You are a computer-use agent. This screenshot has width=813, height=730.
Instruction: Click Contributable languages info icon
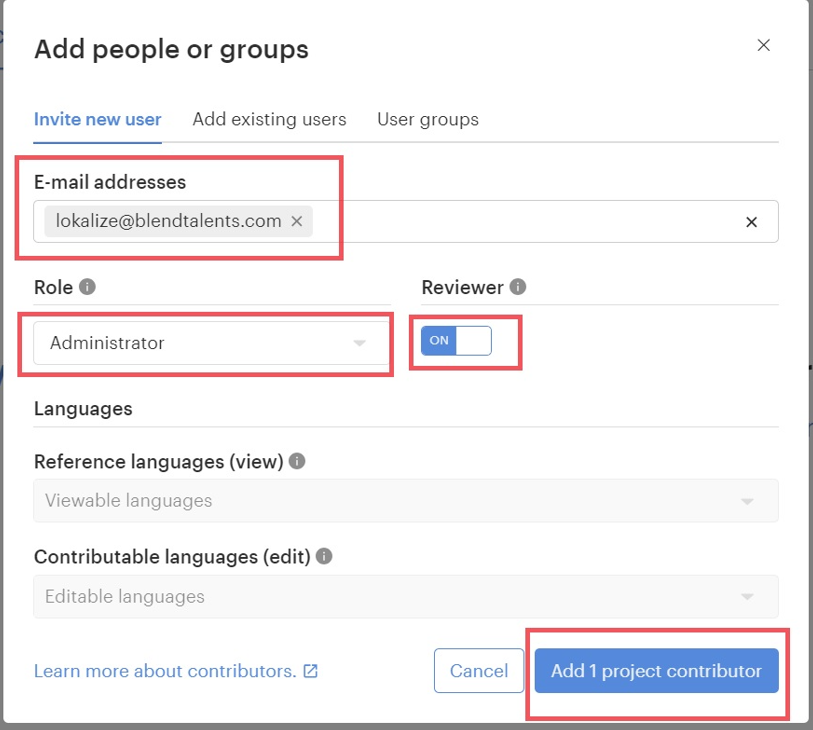tap(324, 556)
